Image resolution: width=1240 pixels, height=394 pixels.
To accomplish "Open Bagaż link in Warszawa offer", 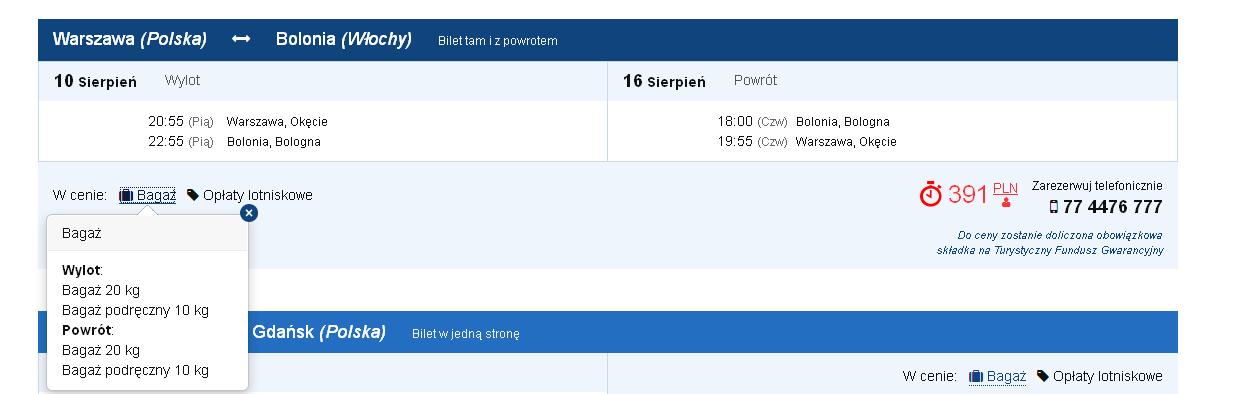I will 155,196.
